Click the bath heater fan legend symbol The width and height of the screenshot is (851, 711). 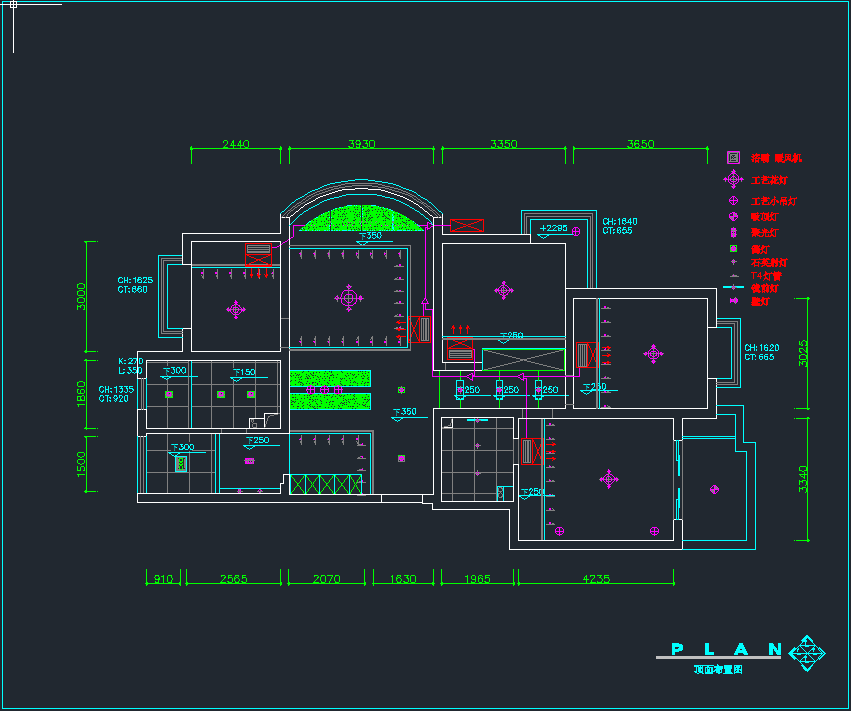pyautogui.click(x=733, y=157)
